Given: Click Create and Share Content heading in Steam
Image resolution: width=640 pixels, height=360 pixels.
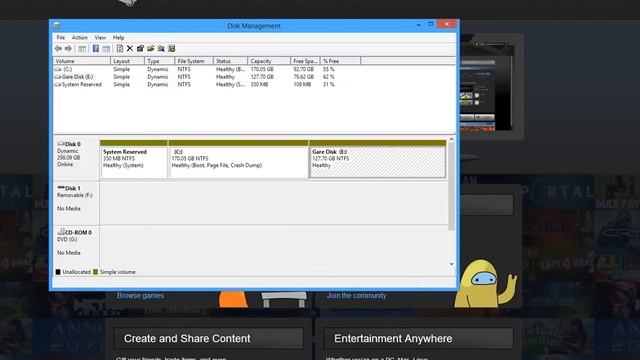Looking at the screenshot, I should point(187,338).
